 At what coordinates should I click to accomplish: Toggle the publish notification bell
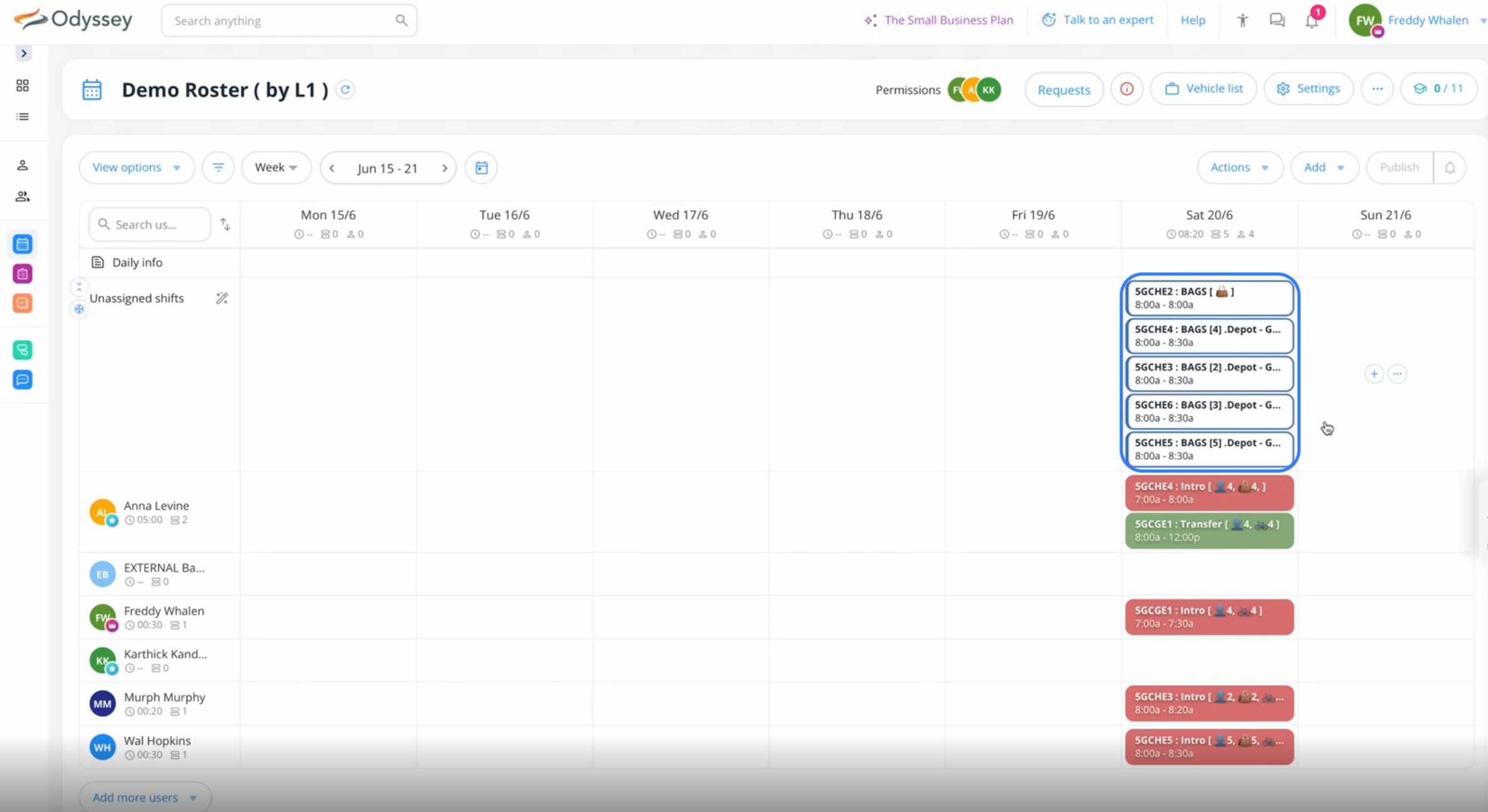1450,168
